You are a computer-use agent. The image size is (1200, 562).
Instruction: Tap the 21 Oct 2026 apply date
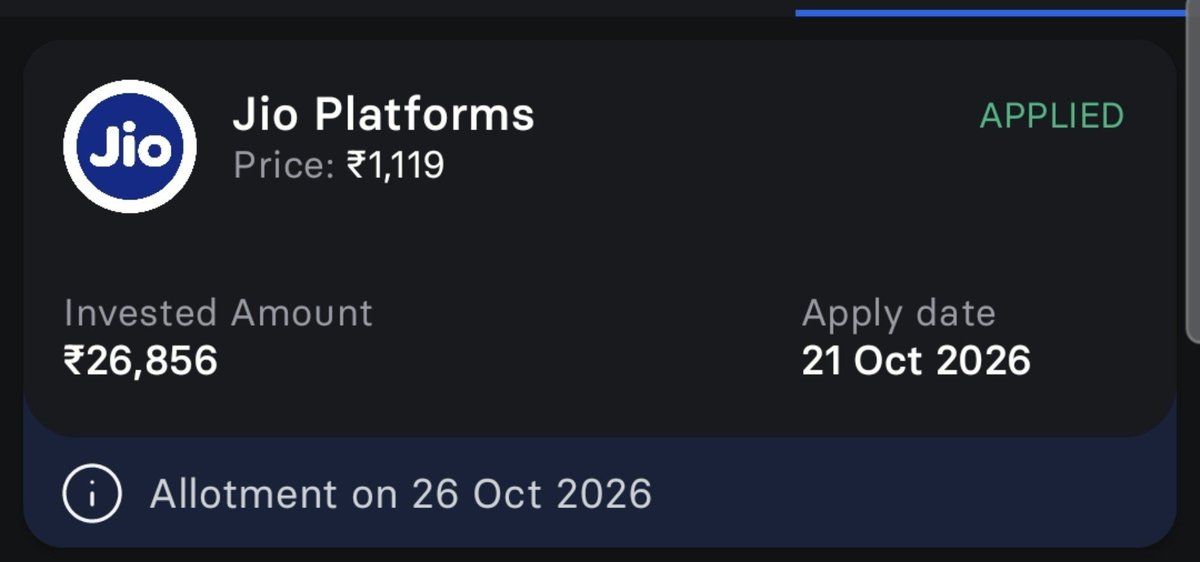pyautogui.click(x=916, y=361)
